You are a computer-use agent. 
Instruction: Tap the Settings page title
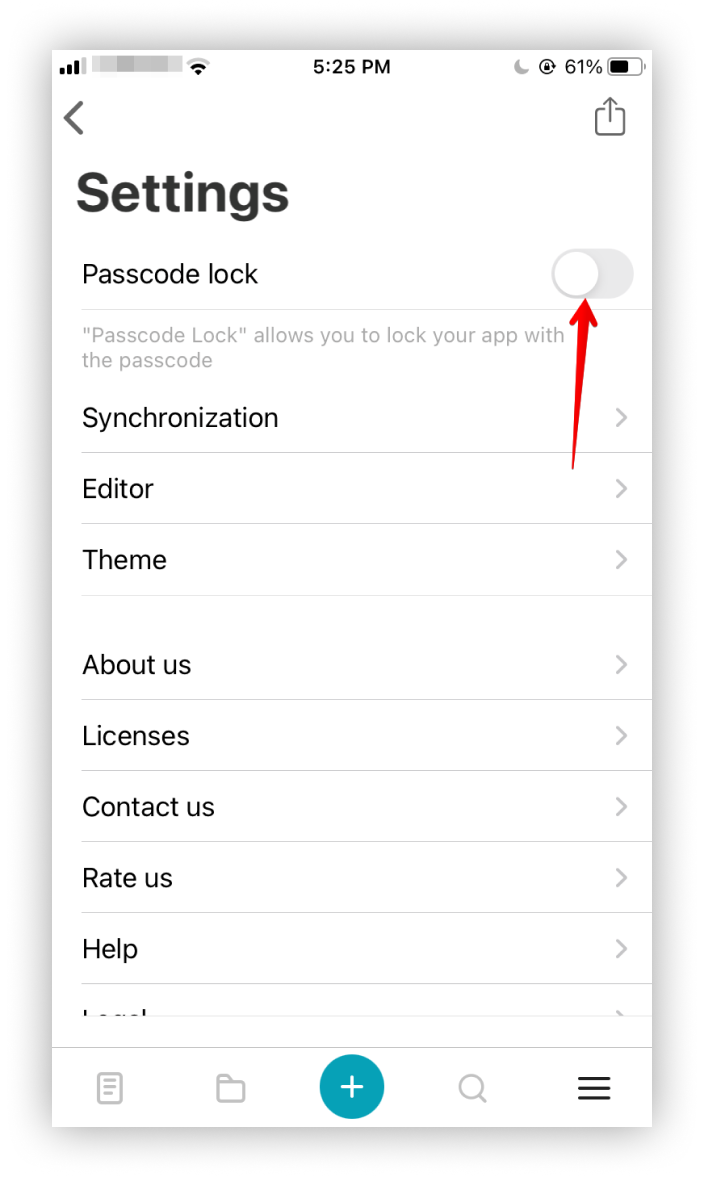point(182,193)
